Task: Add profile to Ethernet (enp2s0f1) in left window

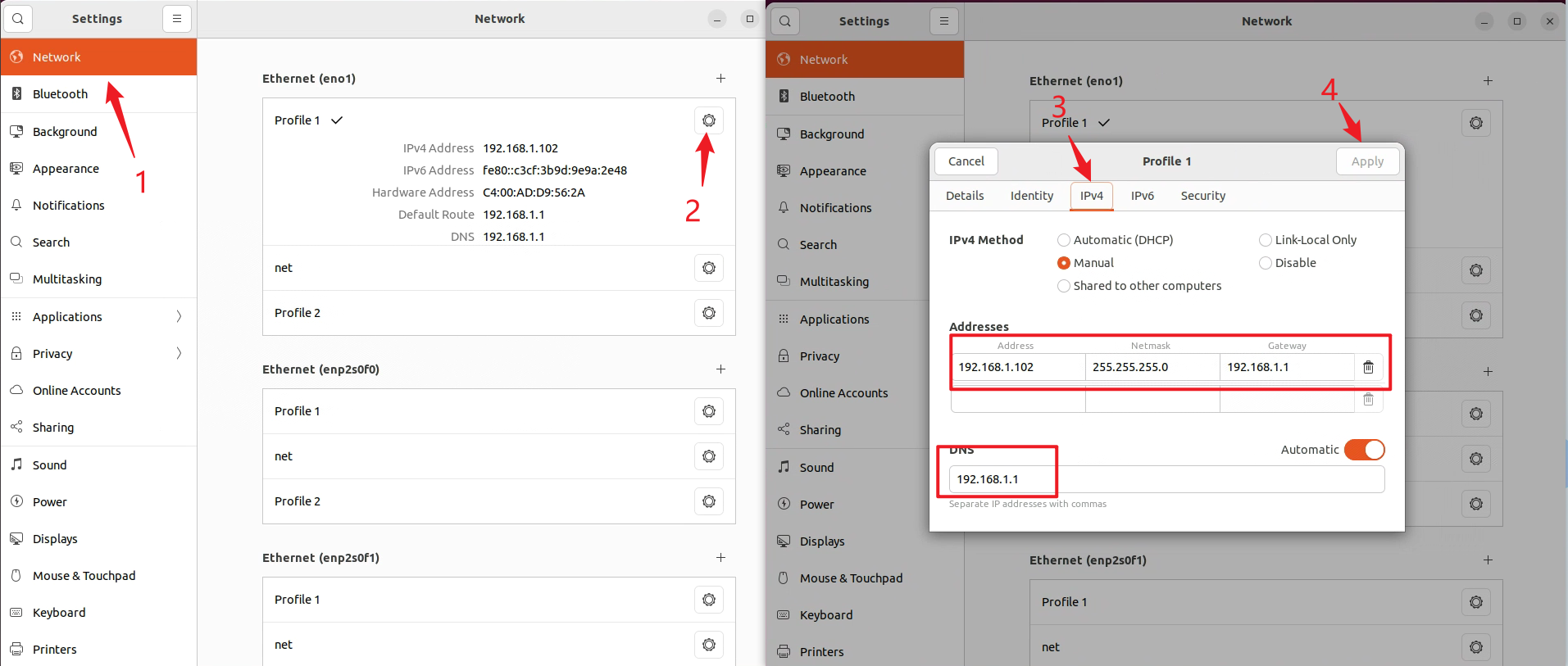Action: 720,558
